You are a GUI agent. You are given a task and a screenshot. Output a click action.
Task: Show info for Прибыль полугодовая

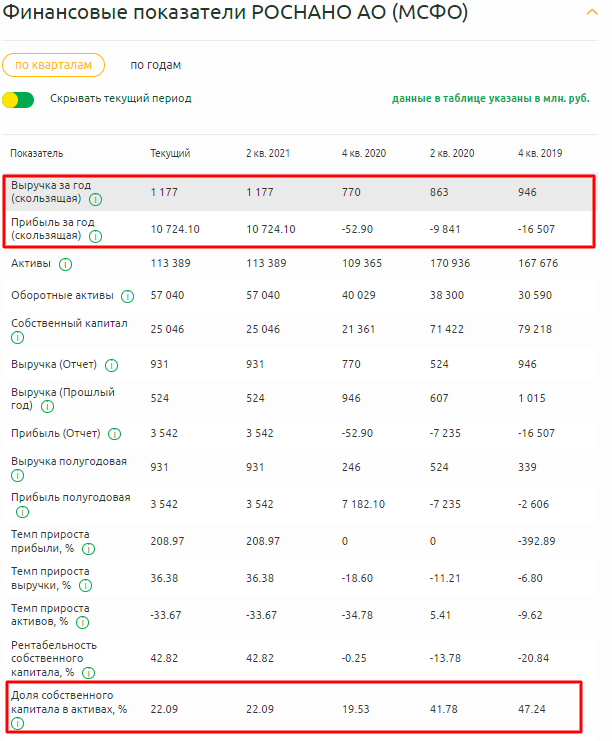pyautogui.click(x=18, y=509)
